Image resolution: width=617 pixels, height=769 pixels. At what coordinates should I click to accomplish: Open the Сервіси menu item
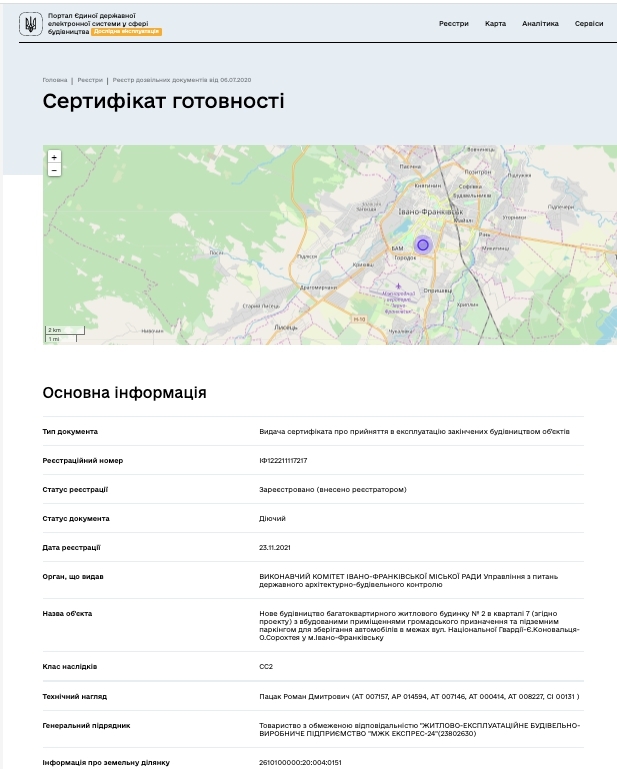point(589,24)
